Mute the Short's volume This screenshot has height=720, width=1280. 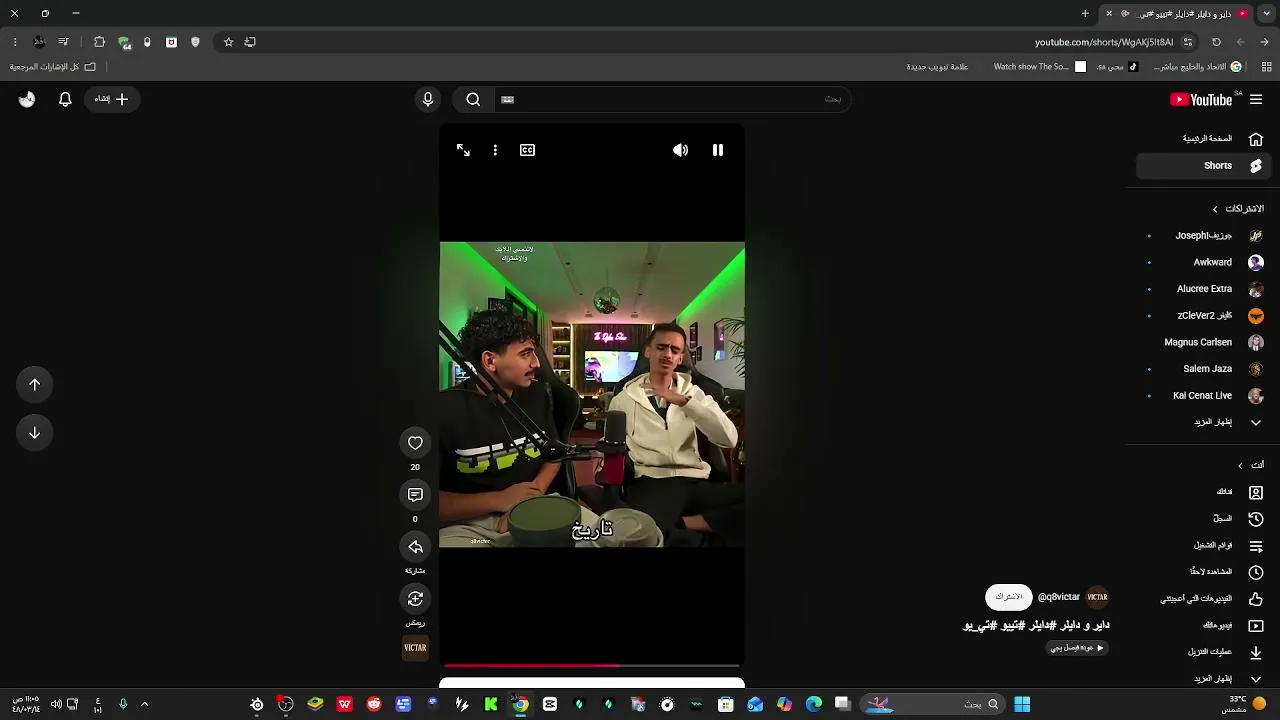point(680,150)
